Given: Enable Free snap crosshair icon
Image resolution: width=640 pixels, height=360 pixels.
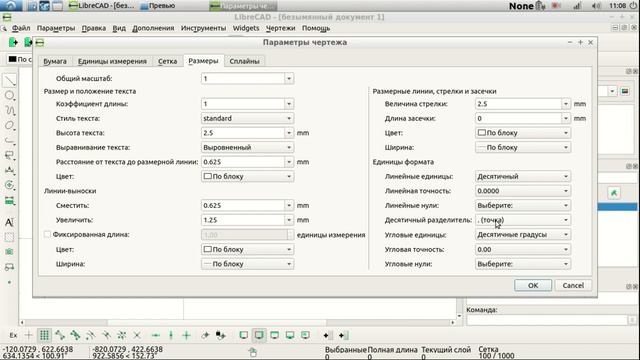Looking at the screenshot, I should click(29, 336).
